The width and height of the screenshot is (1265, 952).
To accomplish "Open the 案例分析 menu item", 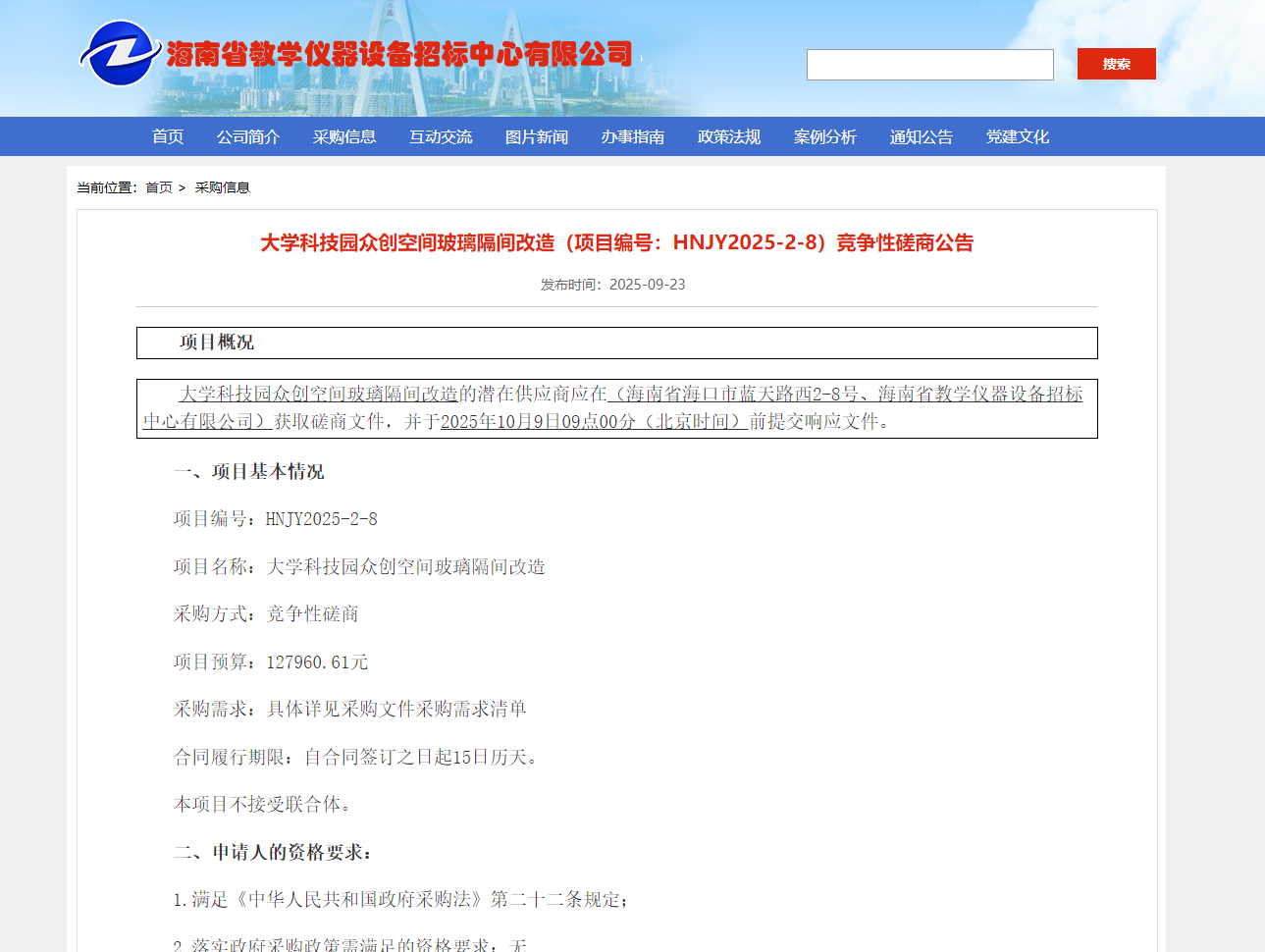I will tap(825, 136).
